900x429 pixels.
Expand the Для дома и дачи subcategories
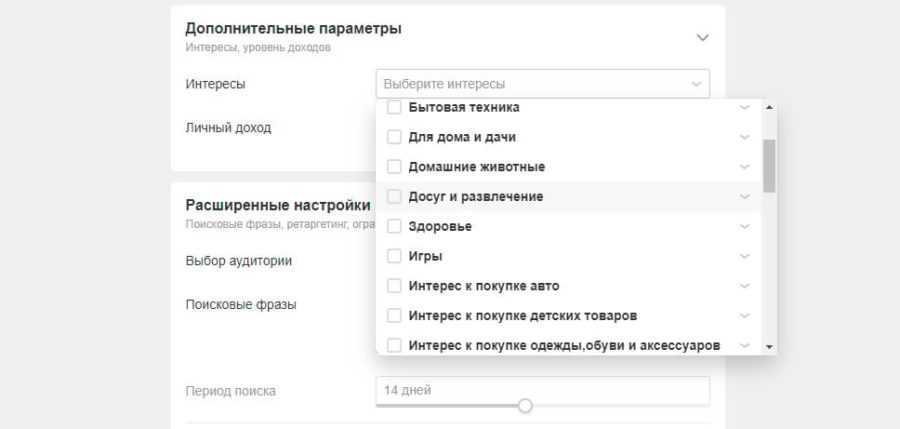[744, 137]
